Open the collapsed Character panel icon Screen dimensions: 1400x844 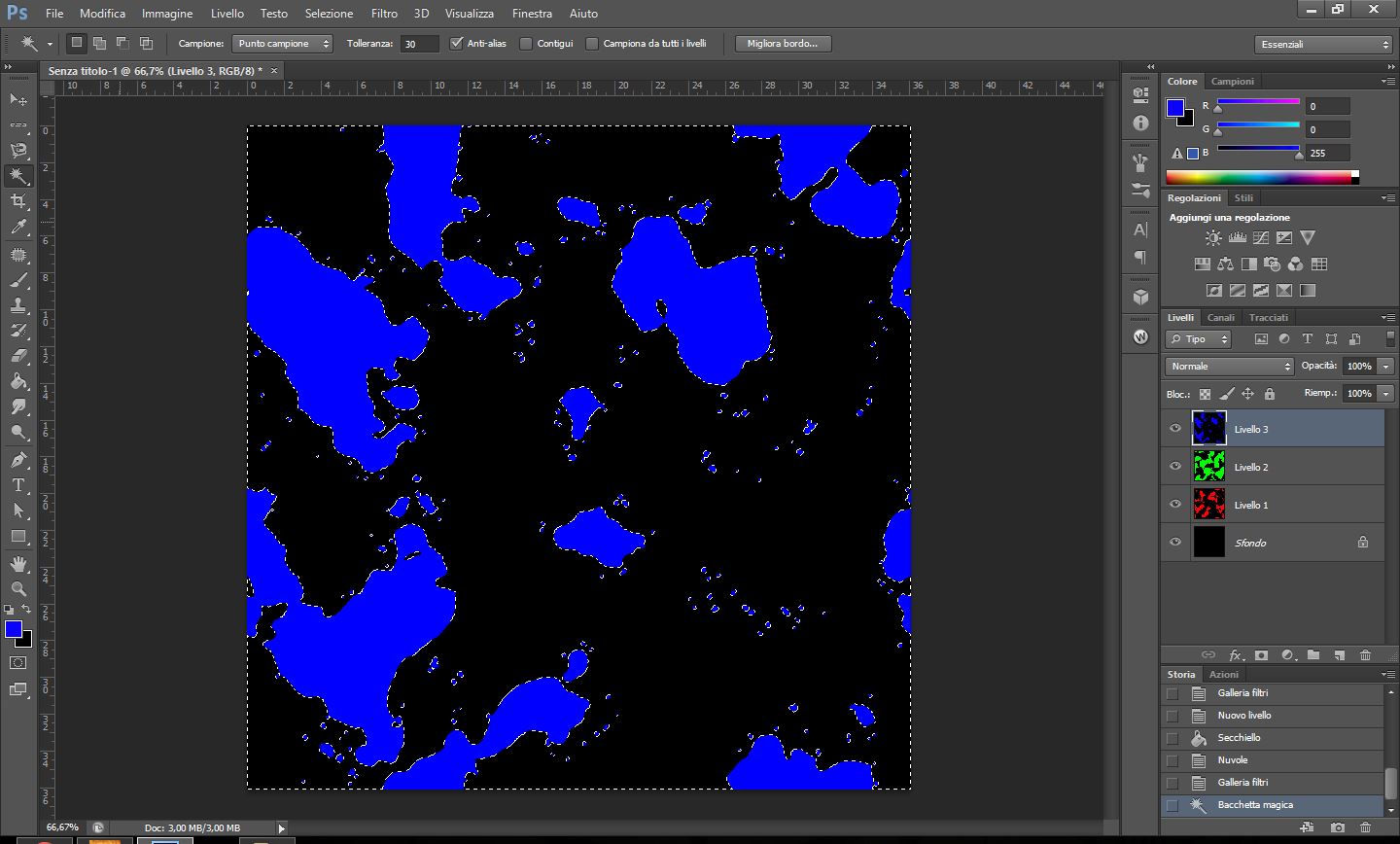coord(1140,230)
